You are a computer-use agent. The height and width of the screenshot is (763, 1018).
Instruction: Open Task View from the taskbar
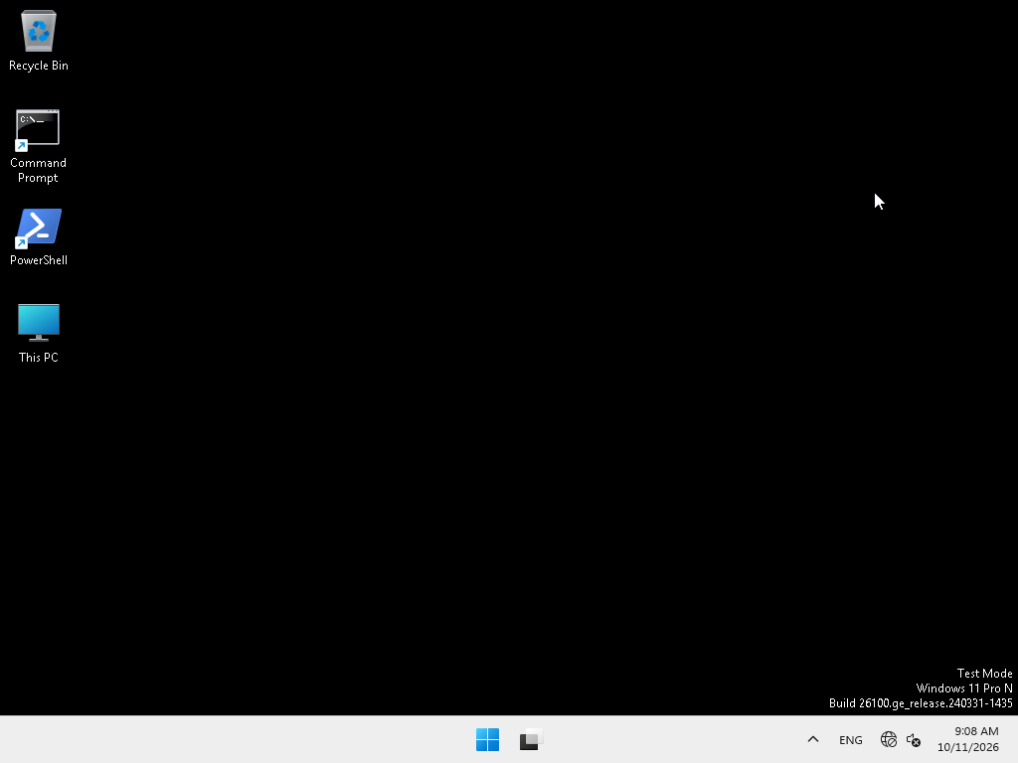530,740
